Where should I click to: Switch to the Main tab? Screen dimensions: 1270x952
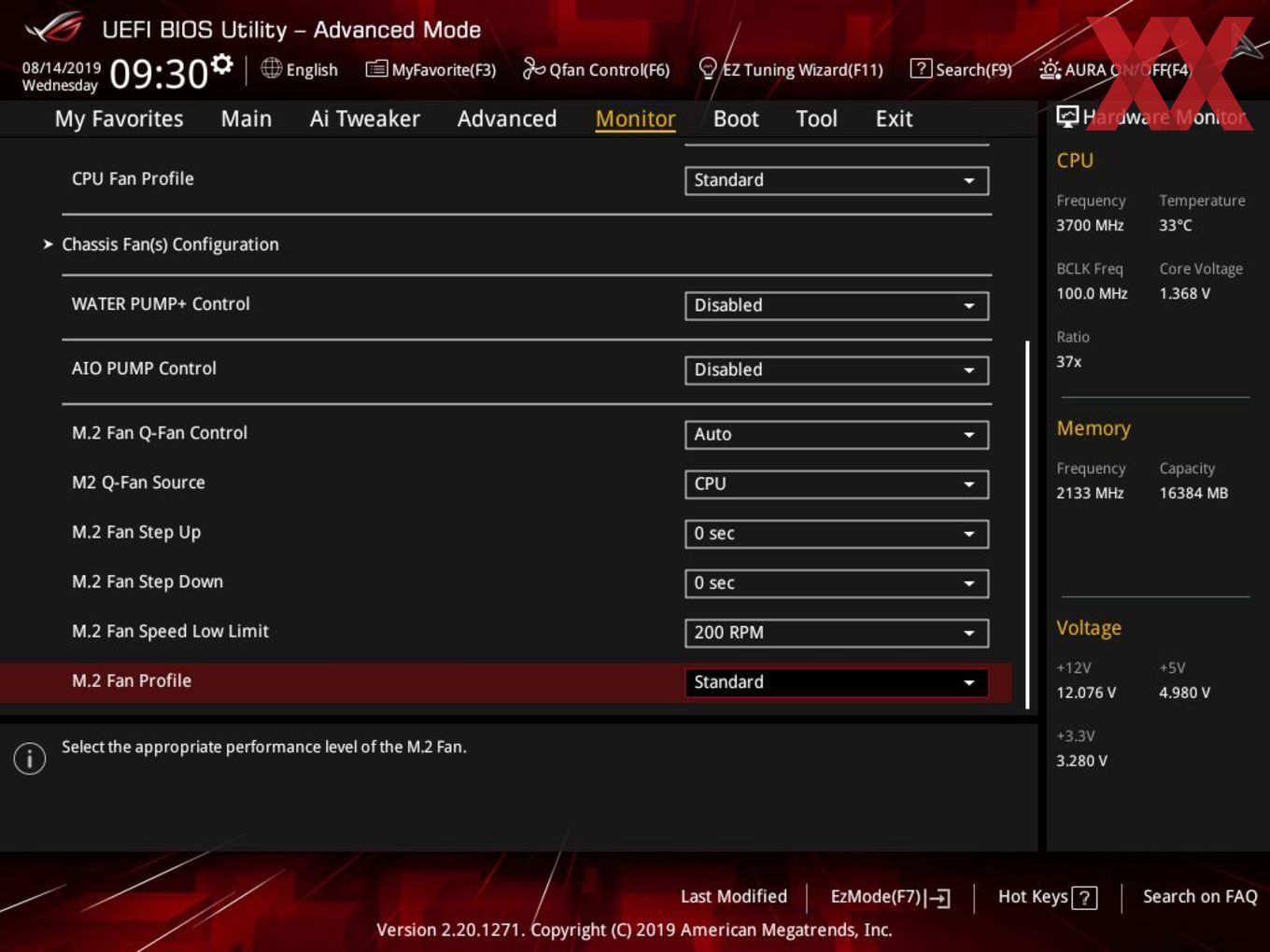pos(247,119)
